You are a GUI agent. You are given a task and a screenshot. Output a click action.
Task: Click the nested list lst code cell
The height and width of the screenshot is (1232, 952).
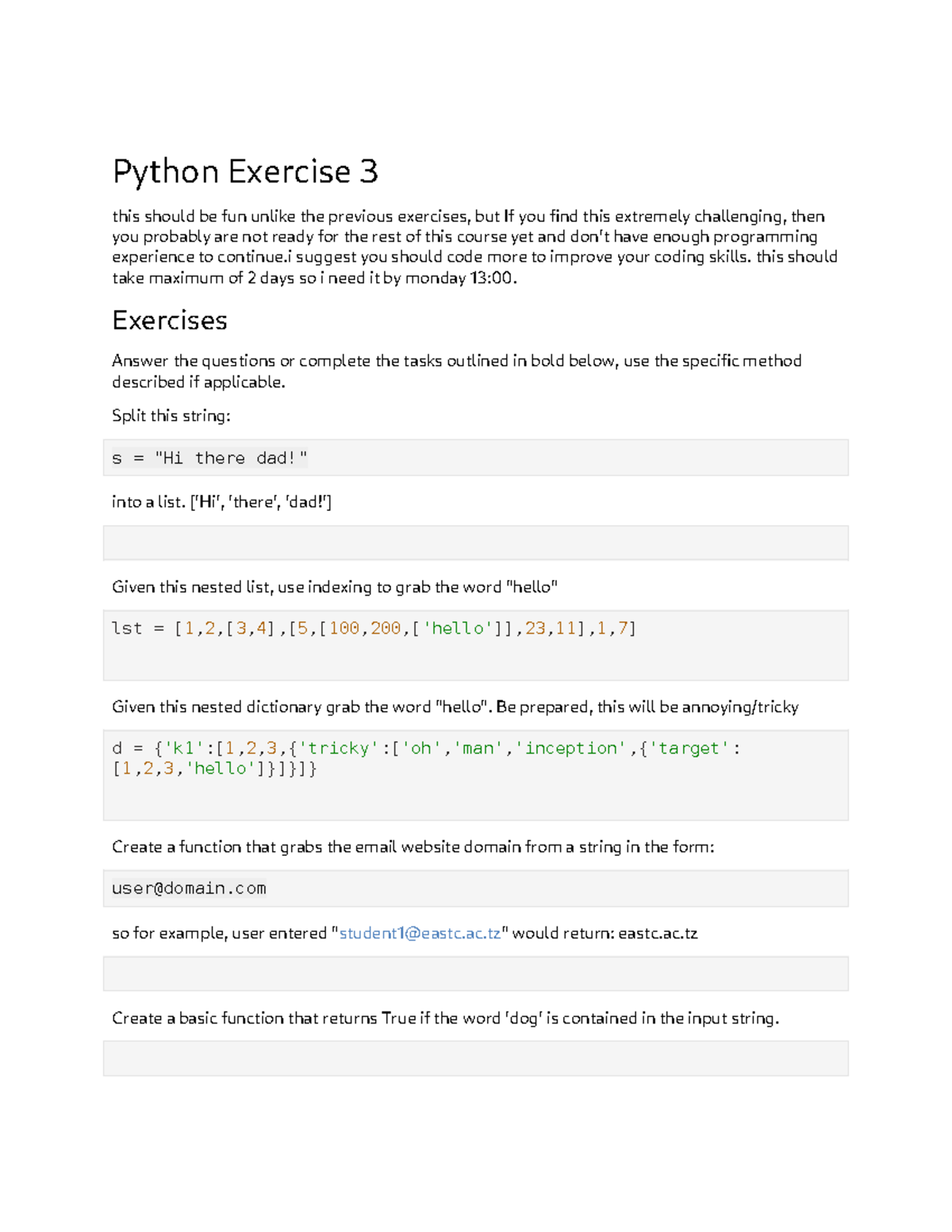476,645
